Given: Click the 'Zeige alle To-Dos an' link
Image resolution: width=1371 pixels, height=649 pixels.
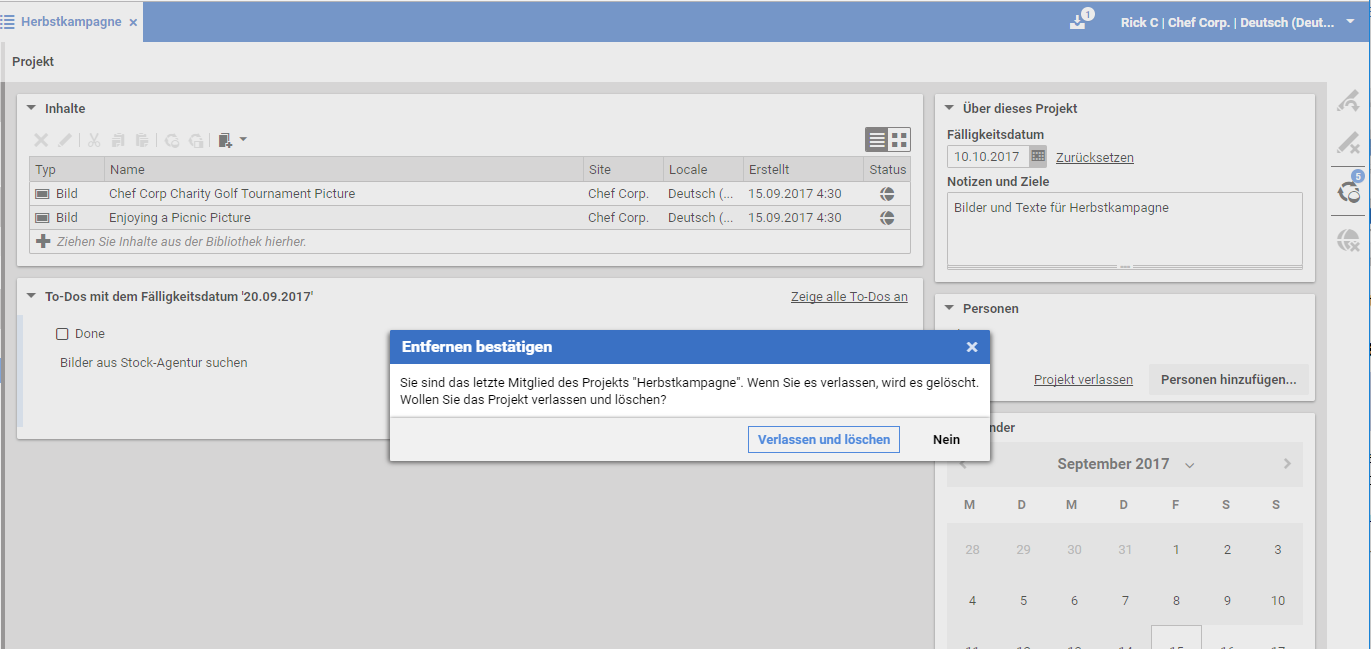Looking at the screenshot, I should coord(849,297).
